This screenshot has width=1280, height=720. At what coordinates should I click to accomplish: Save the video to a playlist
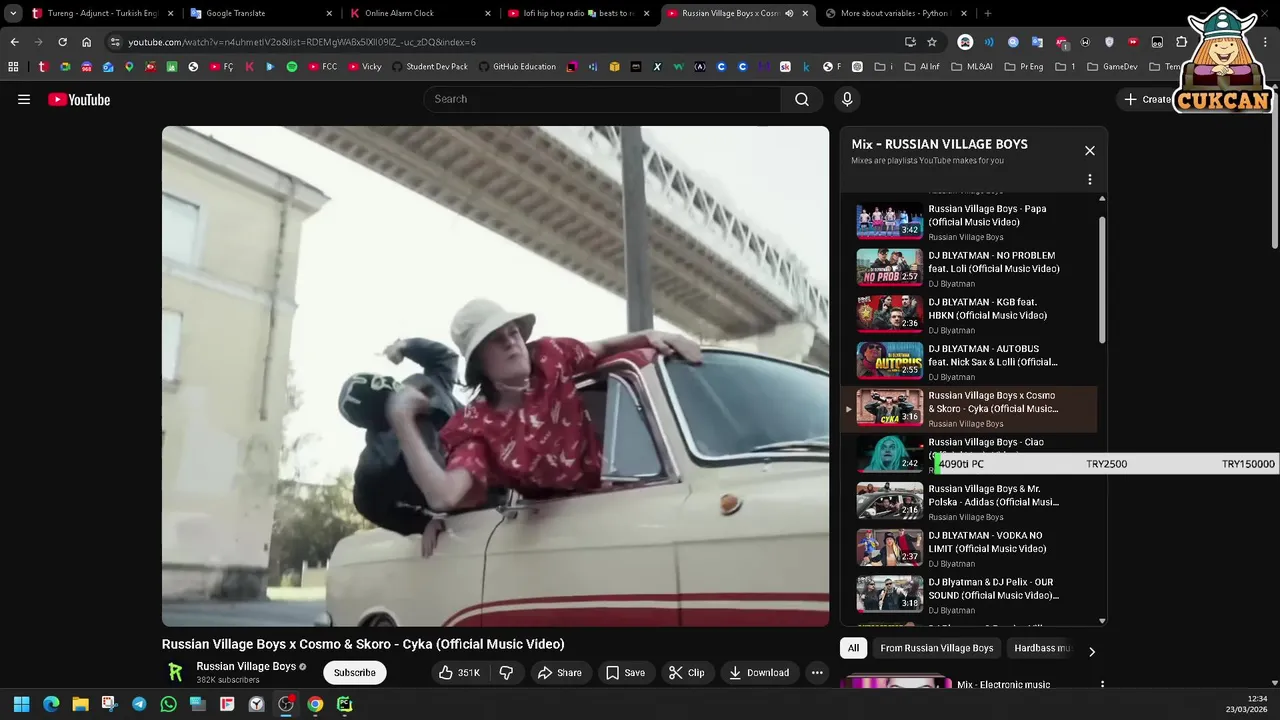point(625,673)
